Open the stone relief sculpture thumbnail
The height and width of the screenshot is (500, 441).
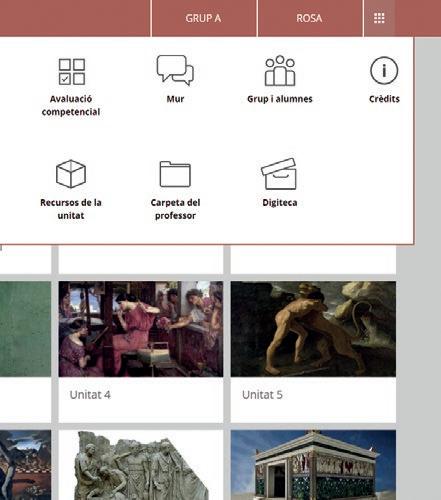[x=141, y=465]
